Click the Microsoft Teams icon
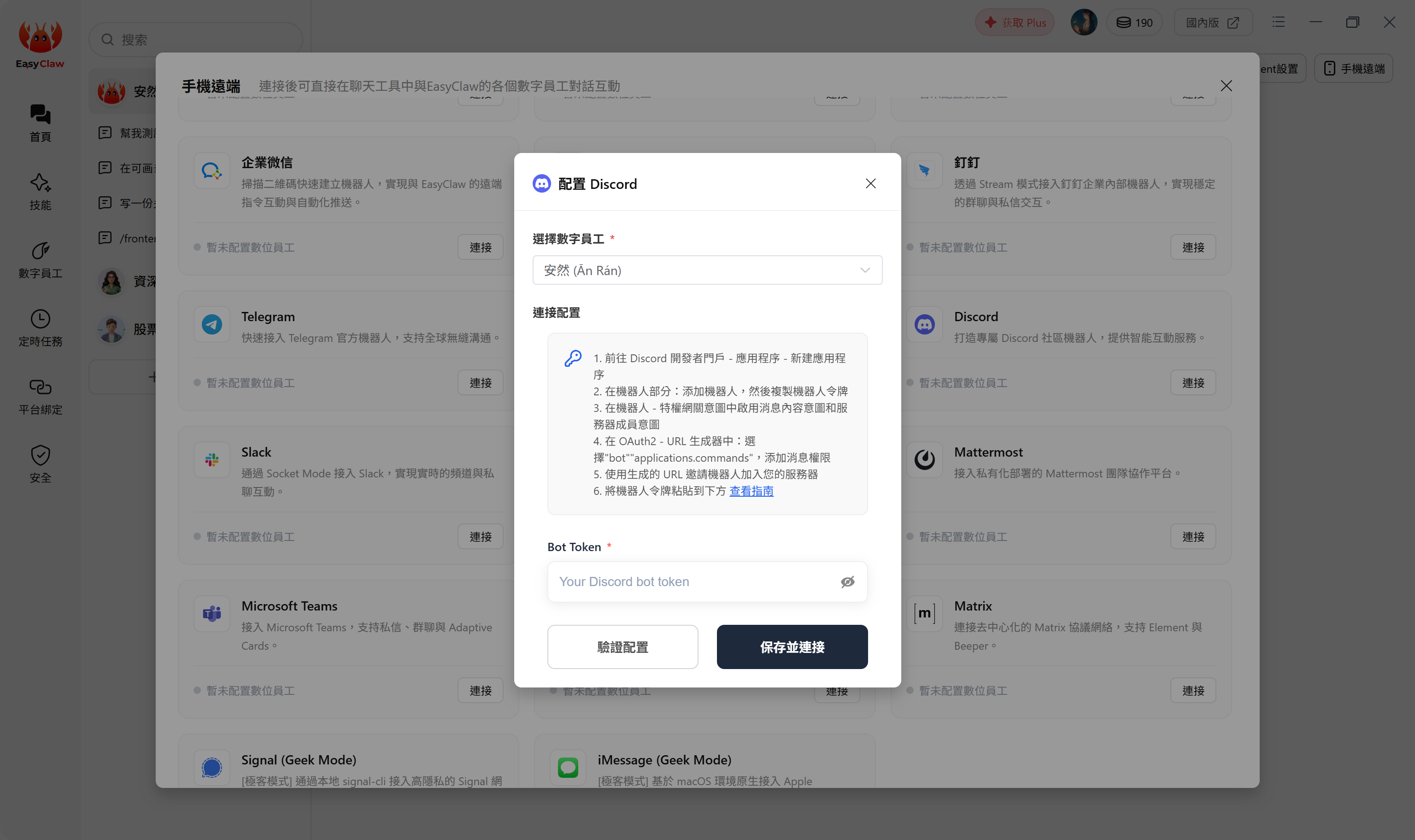 (x=211, y=614)
